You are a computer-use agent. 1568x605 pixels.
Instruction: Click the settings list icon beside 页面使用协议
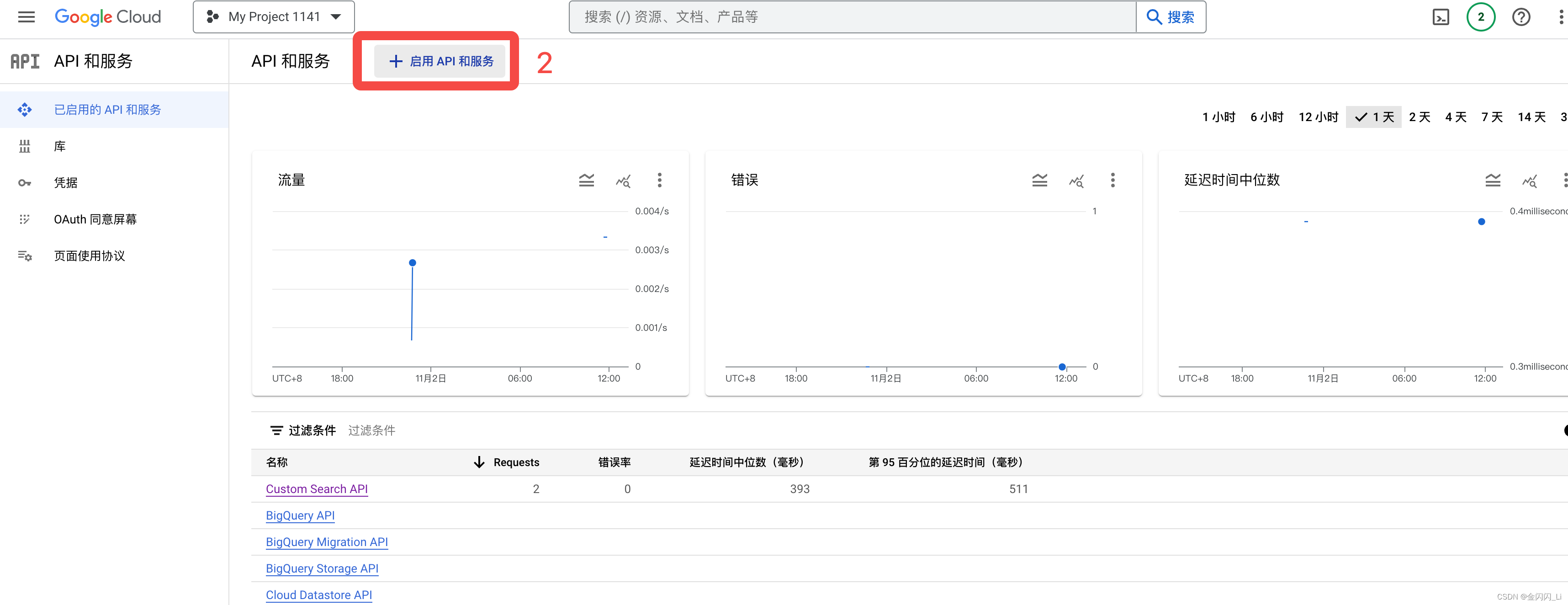click(x=24, y=255)
